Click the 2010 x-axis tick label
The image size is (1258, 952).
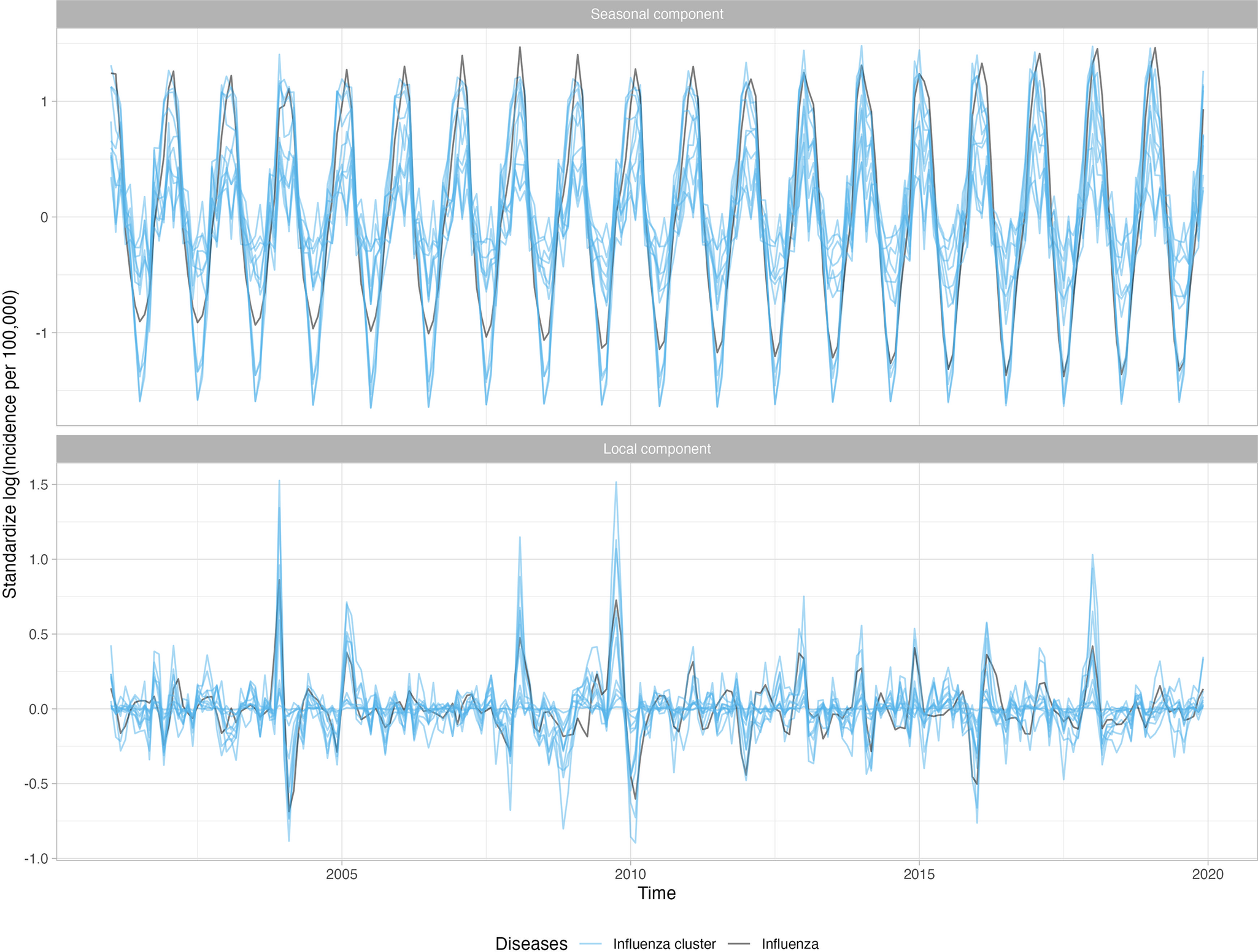630,874
